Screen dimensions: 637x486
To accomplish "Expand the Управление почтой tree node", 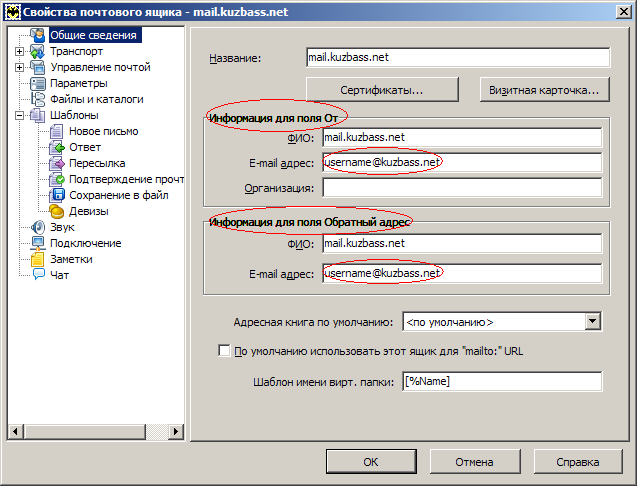I will (19, 67).
